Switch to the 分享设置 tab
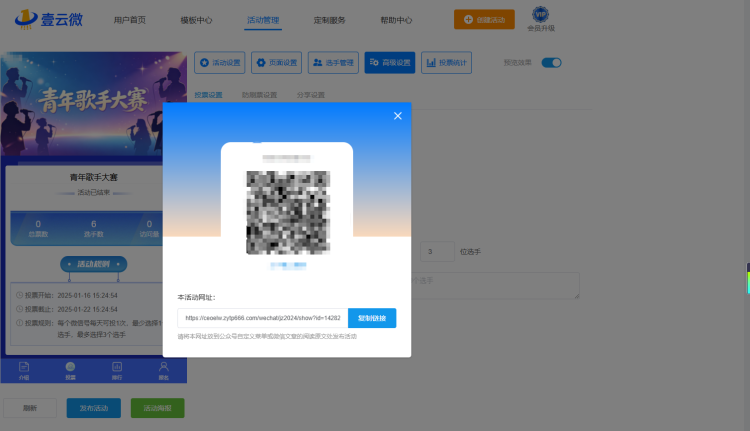The height and width of the screenshot is (431, 750). 310,95
